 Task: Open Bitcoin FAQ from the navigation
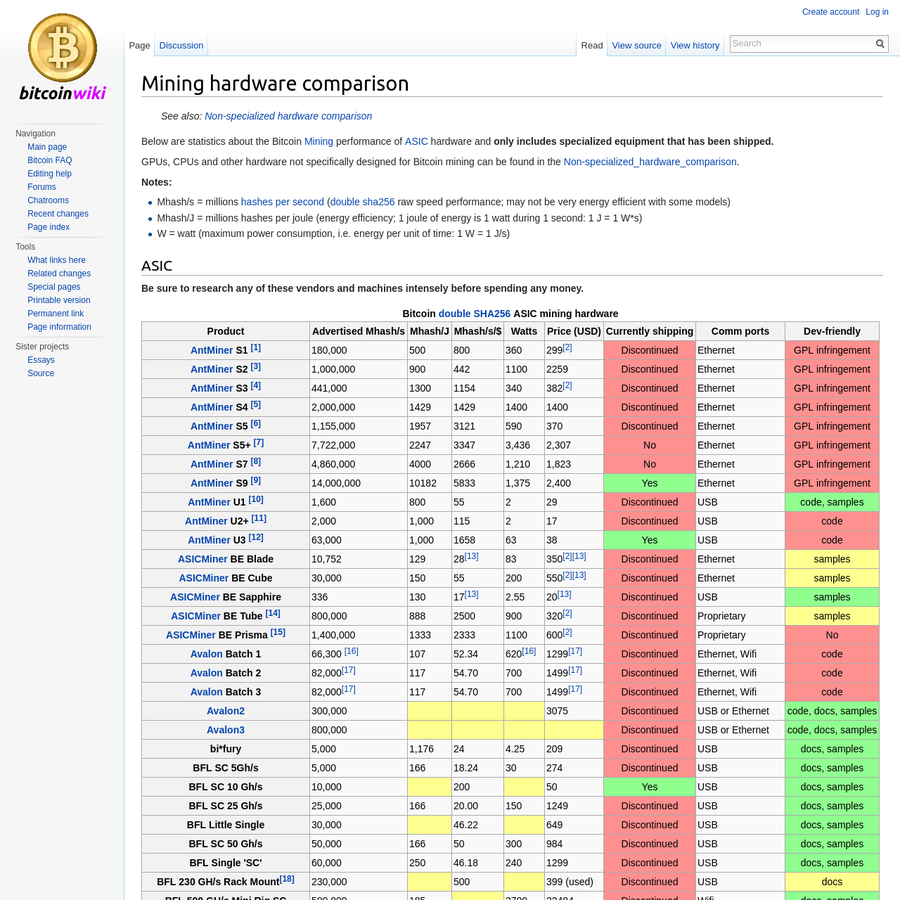coord(49,160)
